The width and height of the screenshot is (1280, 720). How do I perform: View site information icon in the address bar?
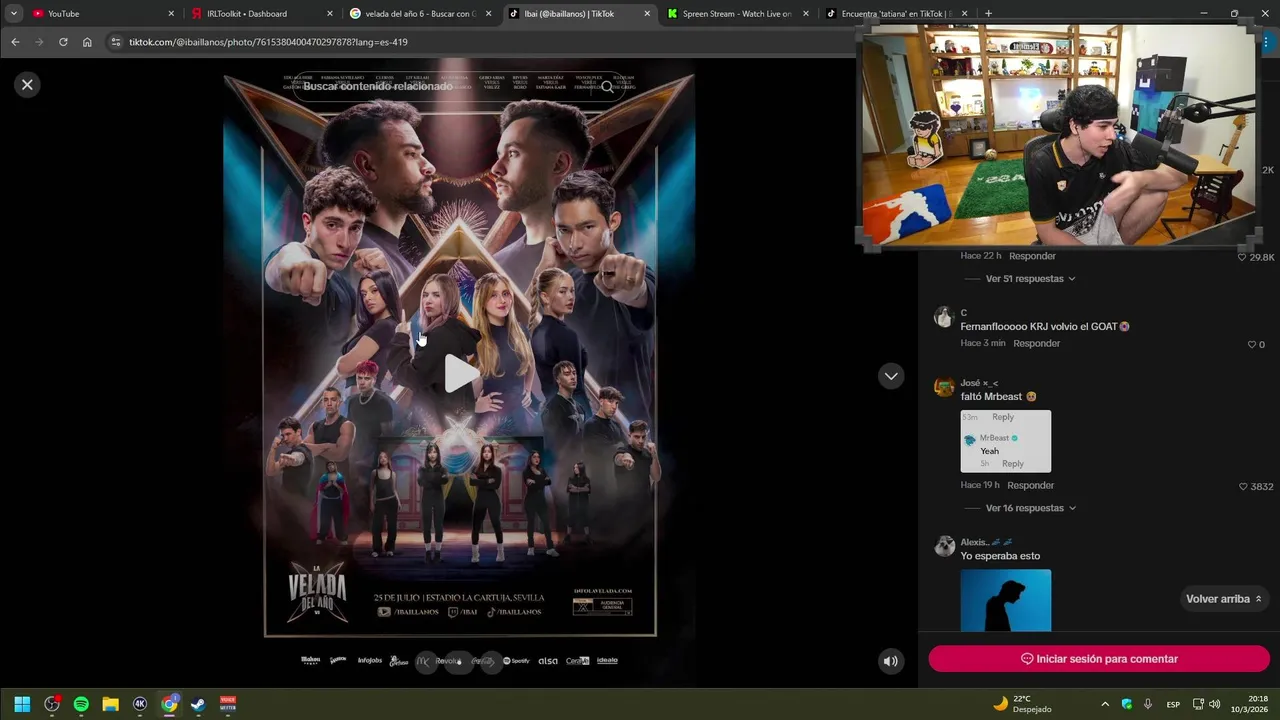[x=116, y=42]
